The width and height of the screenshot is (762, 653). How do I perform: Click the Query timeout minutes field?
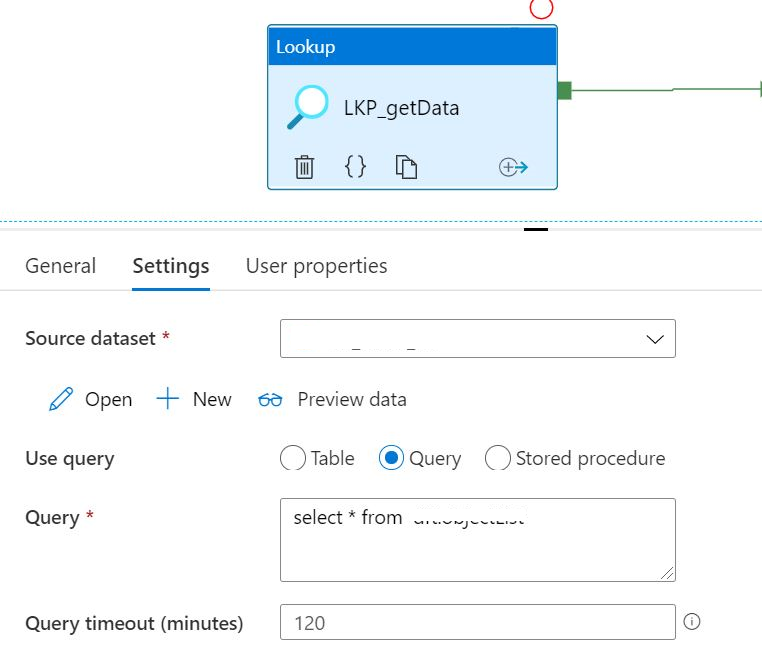pyautogui.click(x=478, y=622)
